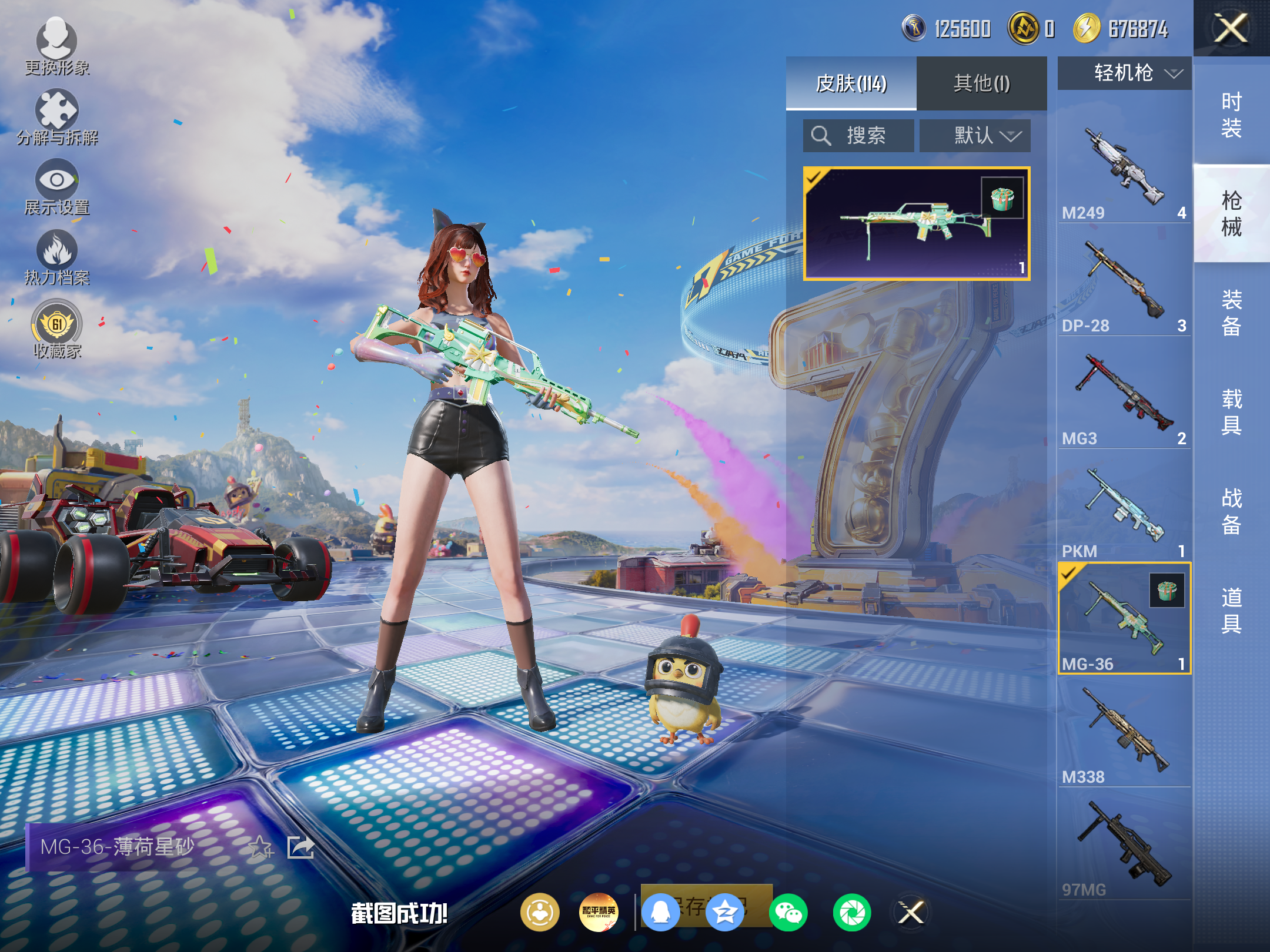Open the 道具 category tab

pyautogui.click(x=1232, y=611)
